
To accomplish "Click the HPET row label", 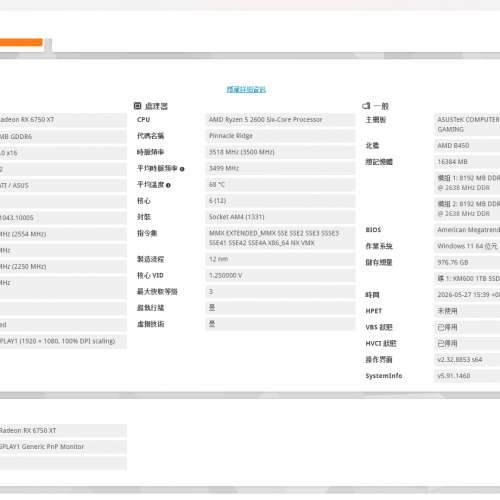I will coord(374,311).
